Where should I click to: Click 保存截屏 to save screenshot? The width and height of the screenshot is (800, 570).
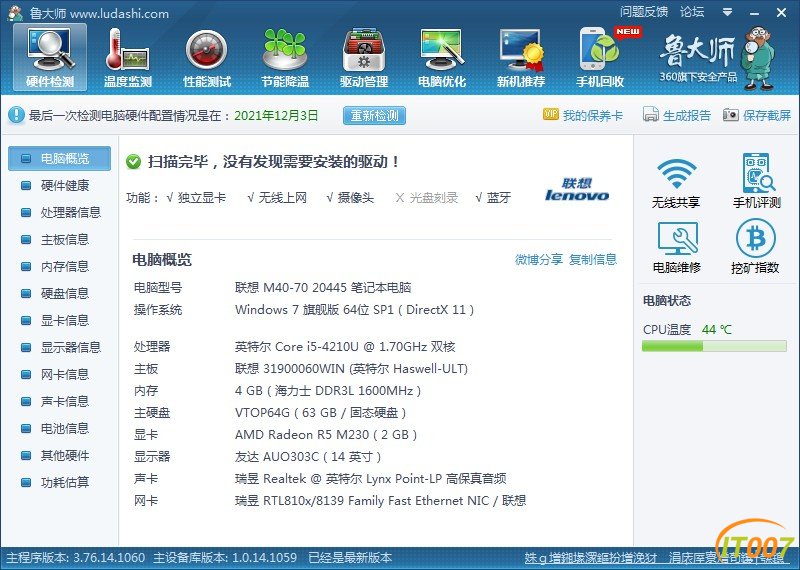tap(757, 115)
